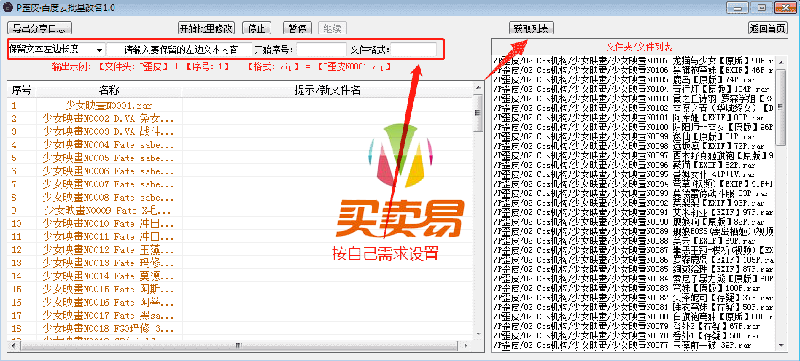Screen dimensions: 800x361
Task: Select the X0106 entry in file list
Action: tap(633, 70)
